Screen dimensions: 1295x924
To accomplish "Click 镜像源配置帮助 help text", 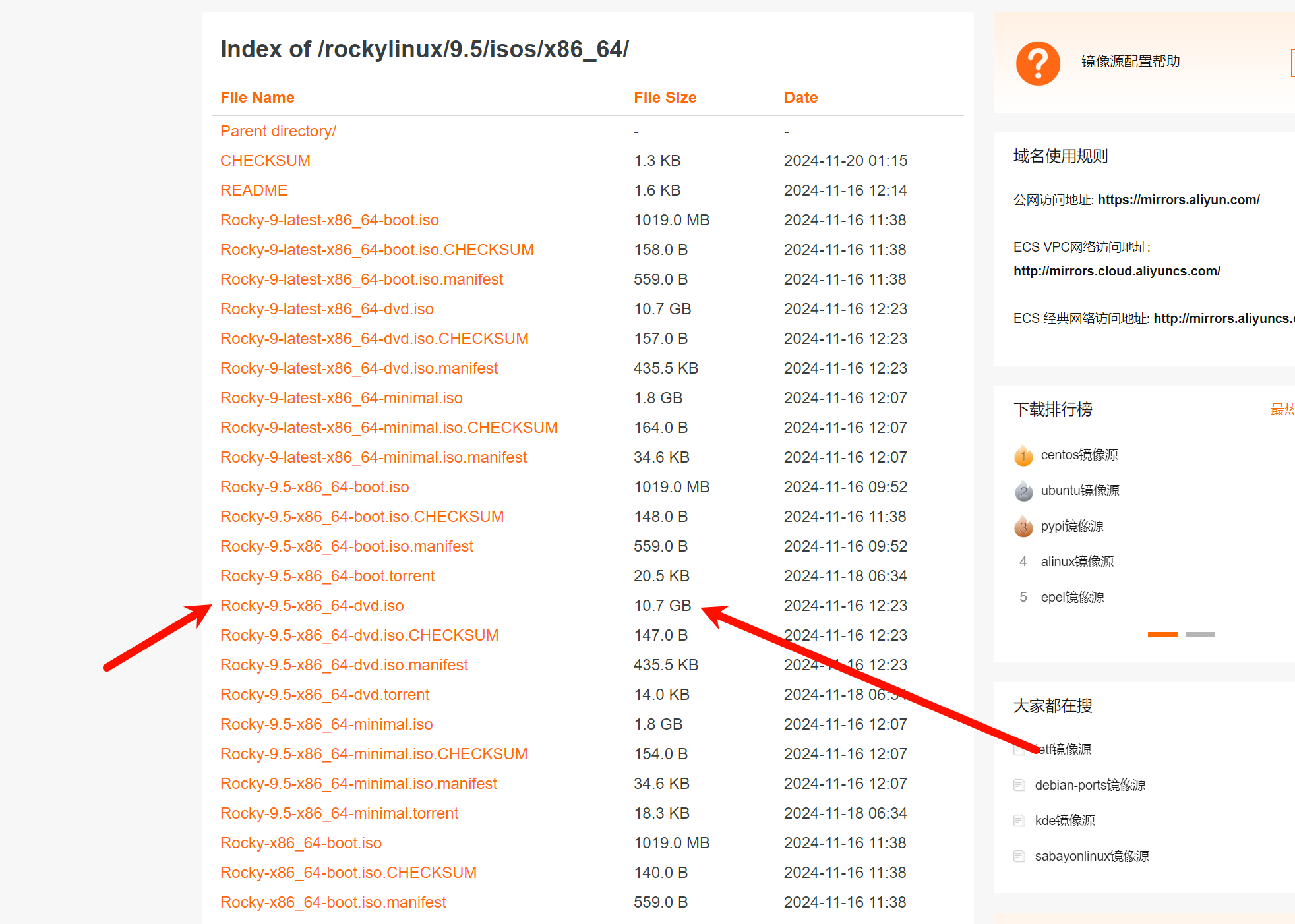I will 1130,61.
